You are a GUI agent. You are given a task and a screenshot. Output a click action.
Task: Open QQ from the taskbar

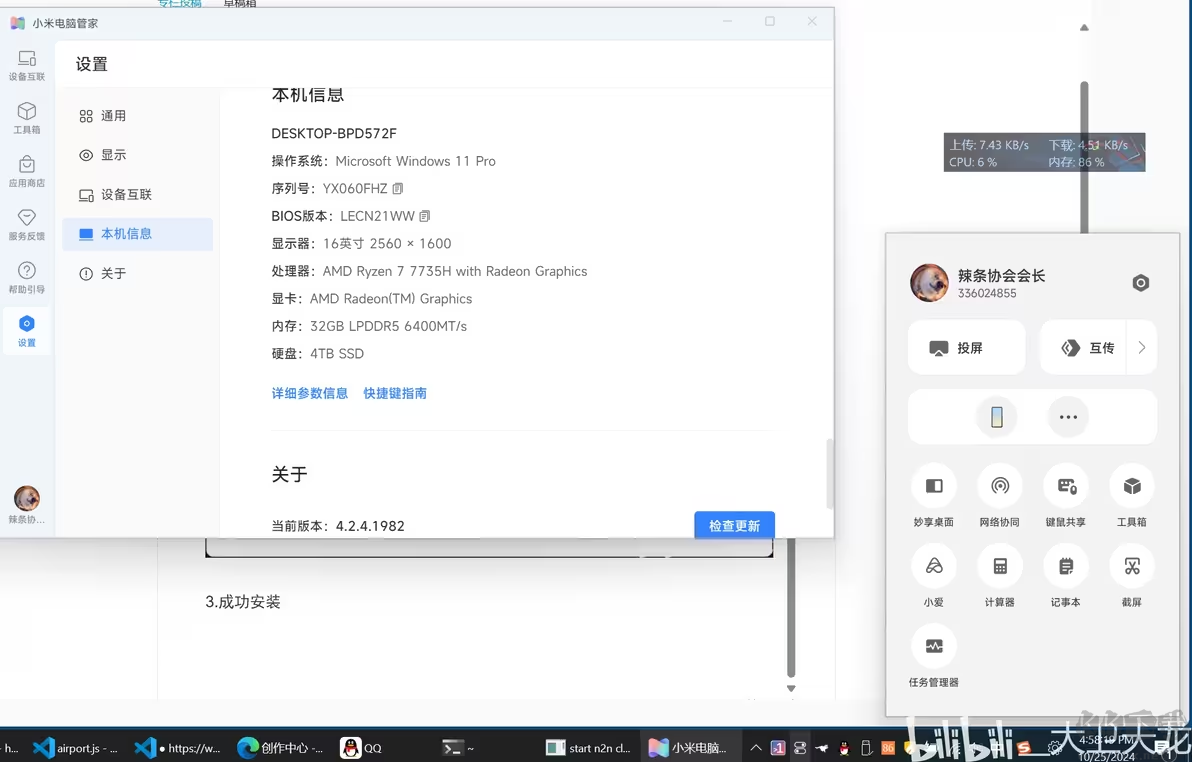pos(362,748)
